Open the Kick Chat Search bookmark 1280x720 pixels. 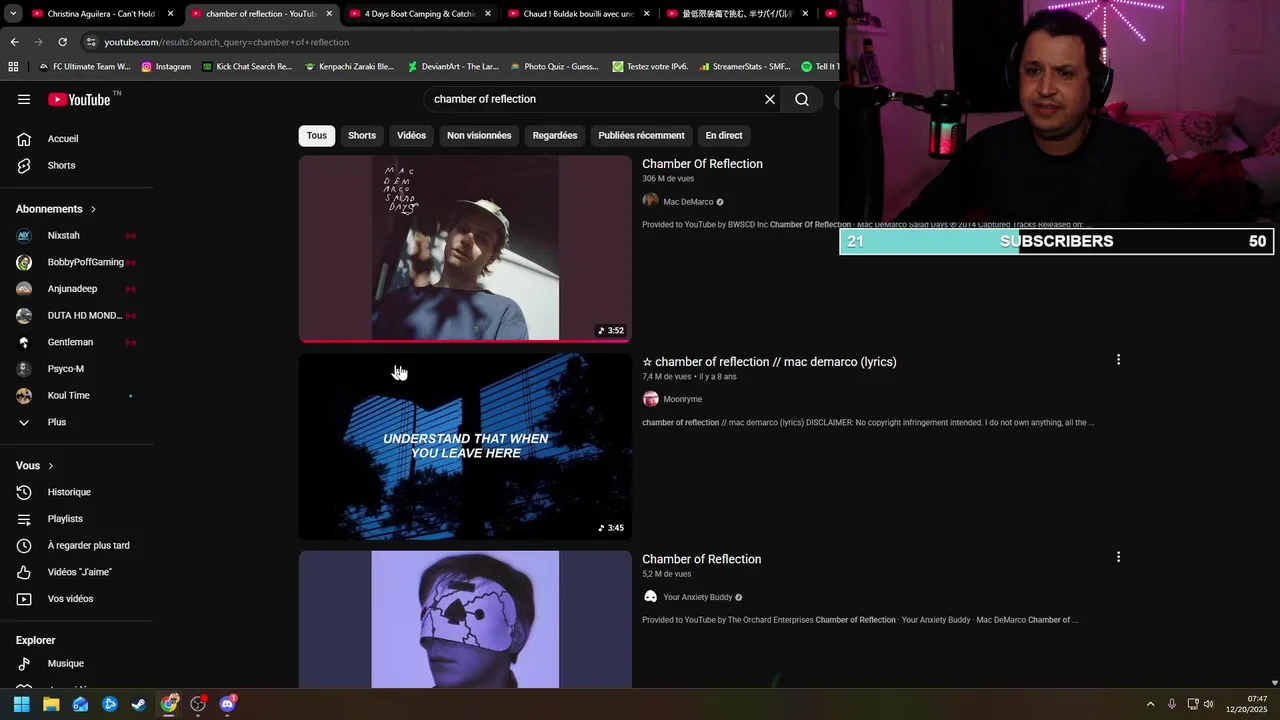[247, 67]
